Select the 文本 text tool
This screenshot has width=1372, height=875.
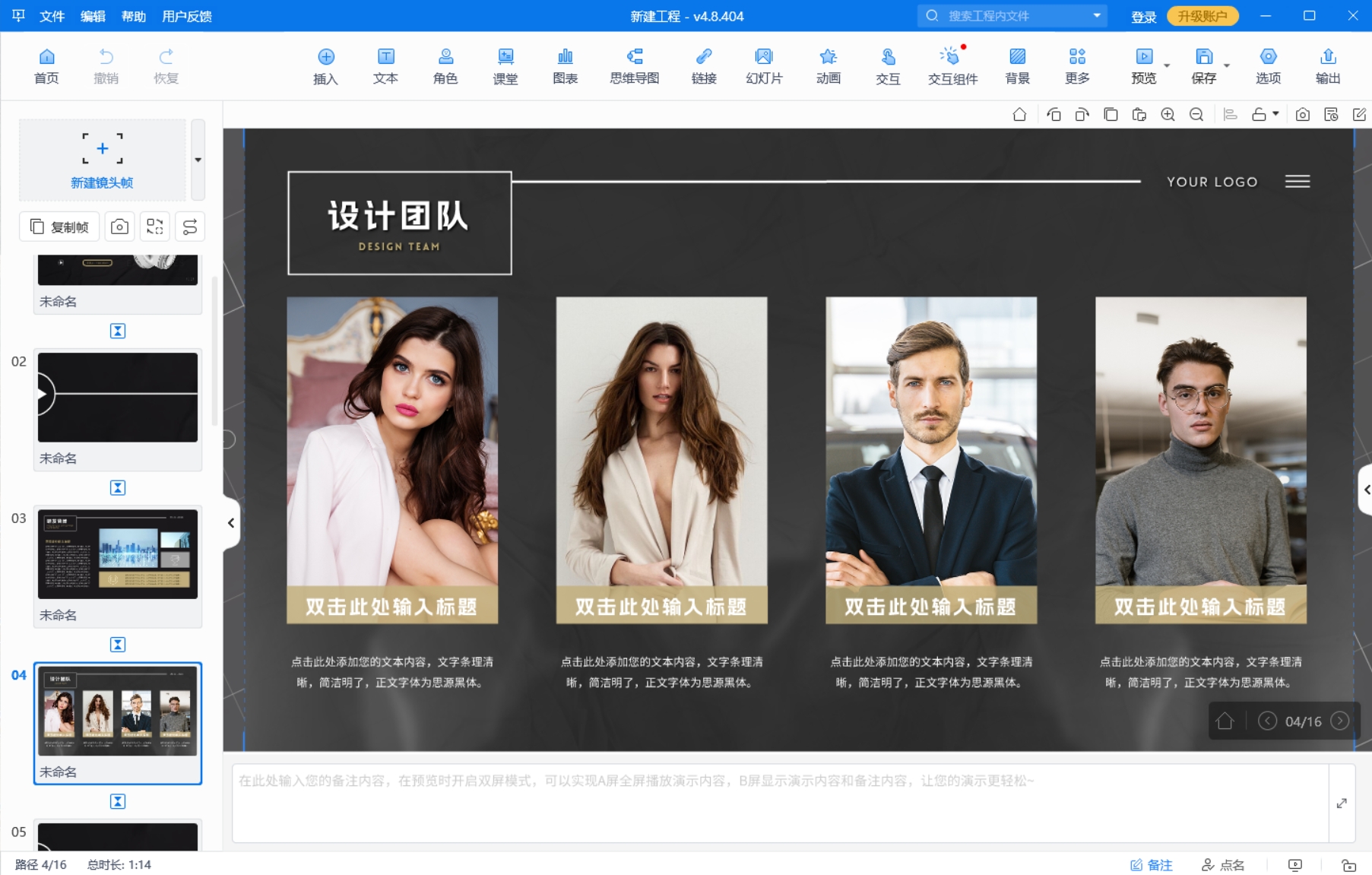coord(385,66)
